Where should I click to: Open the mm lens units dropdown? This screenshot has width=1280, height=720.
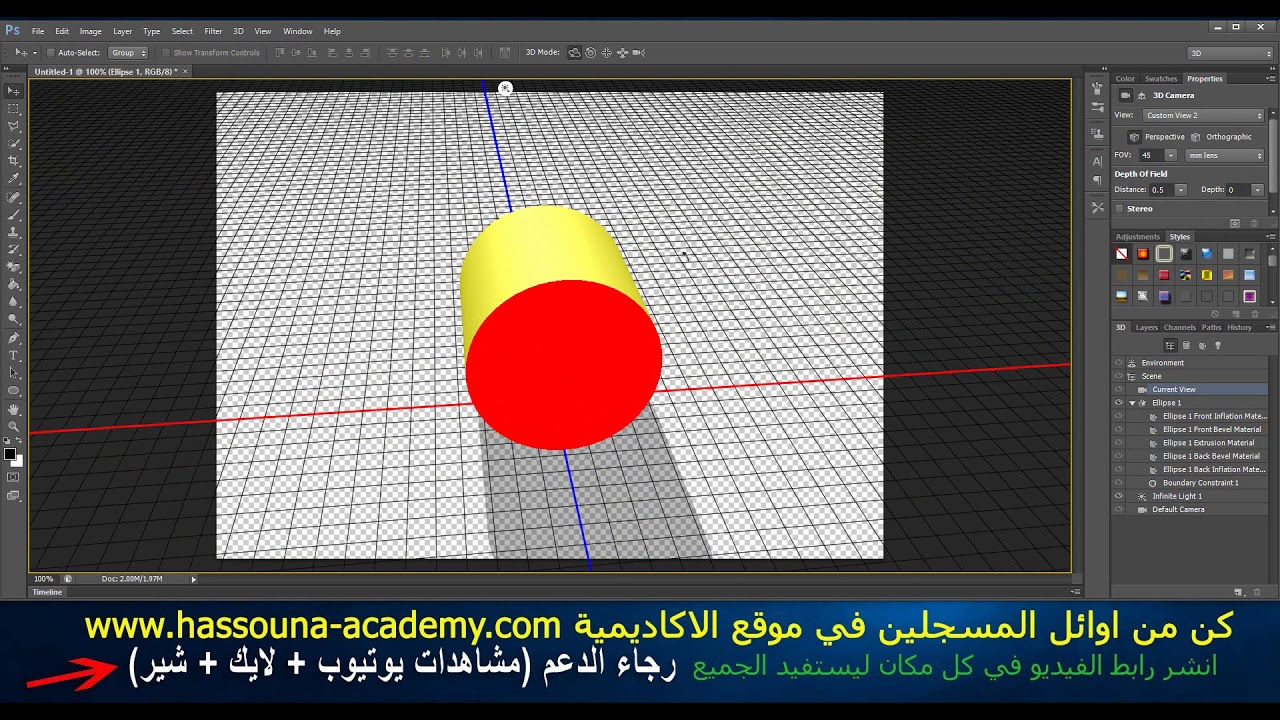[1225, 155]
